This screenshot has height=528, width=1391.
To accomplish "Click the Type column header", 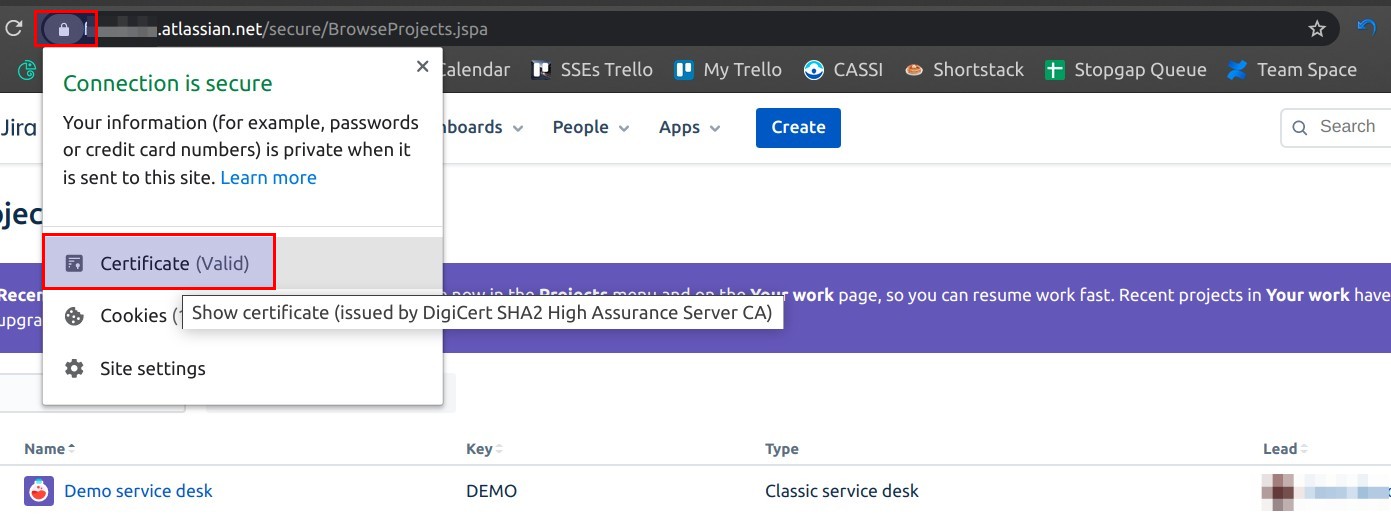I will point(782,449).
